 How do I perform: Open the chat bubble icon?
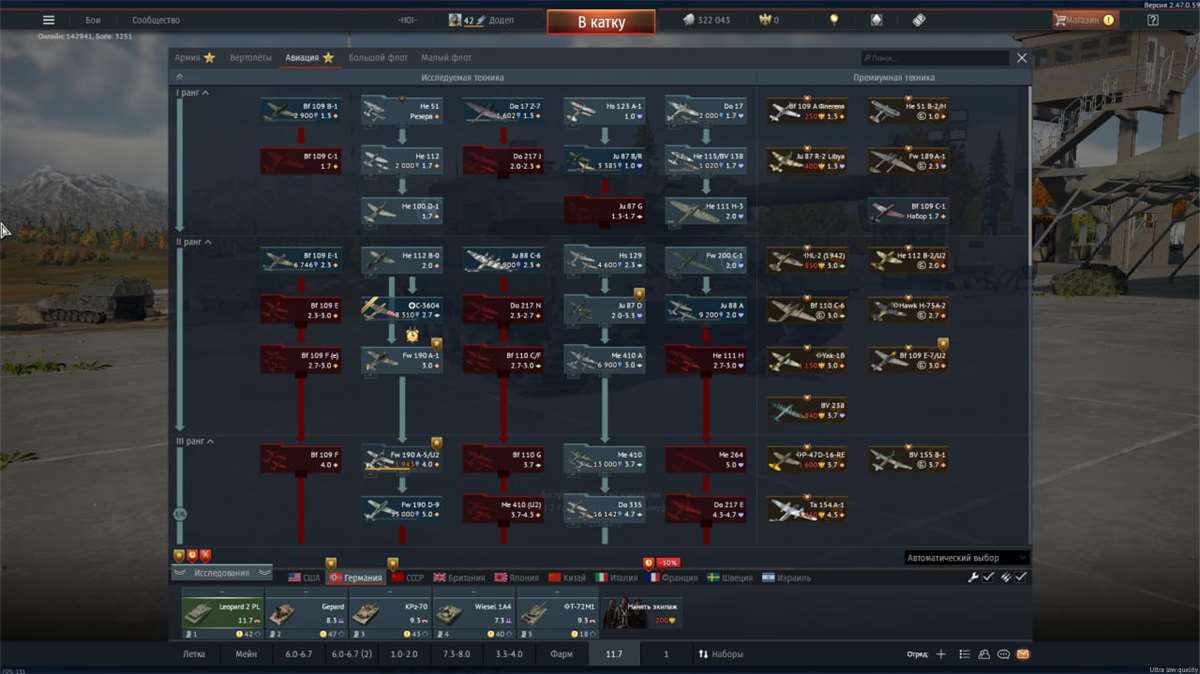[1003, 654]
